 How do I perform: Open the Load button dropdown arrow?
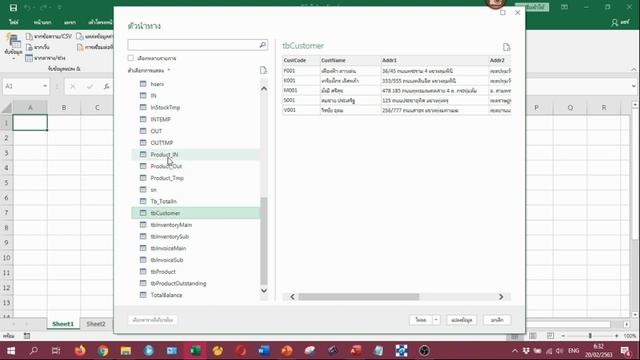tap(436, 320)
